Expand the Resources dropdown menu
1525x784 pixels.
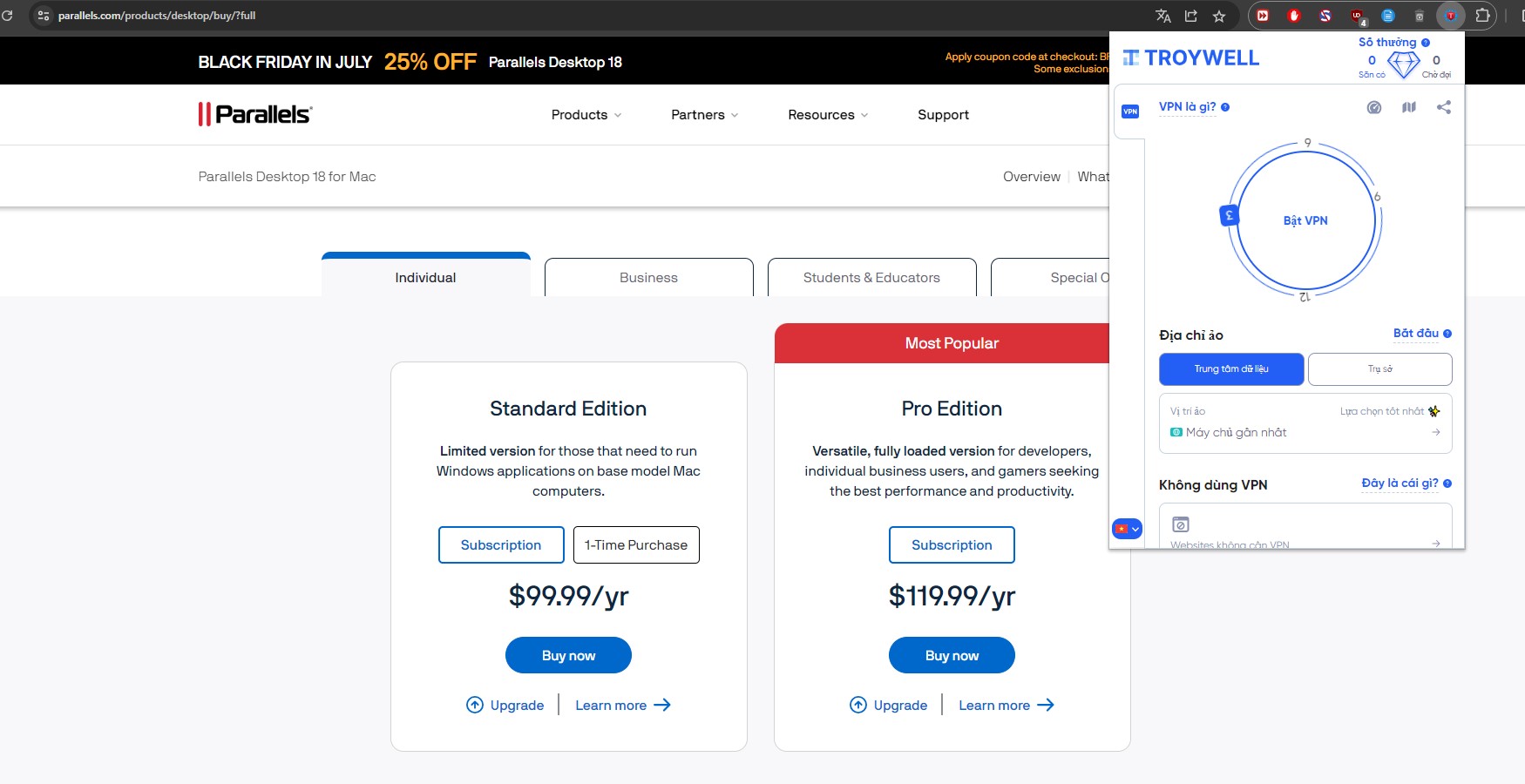[828, 115]
